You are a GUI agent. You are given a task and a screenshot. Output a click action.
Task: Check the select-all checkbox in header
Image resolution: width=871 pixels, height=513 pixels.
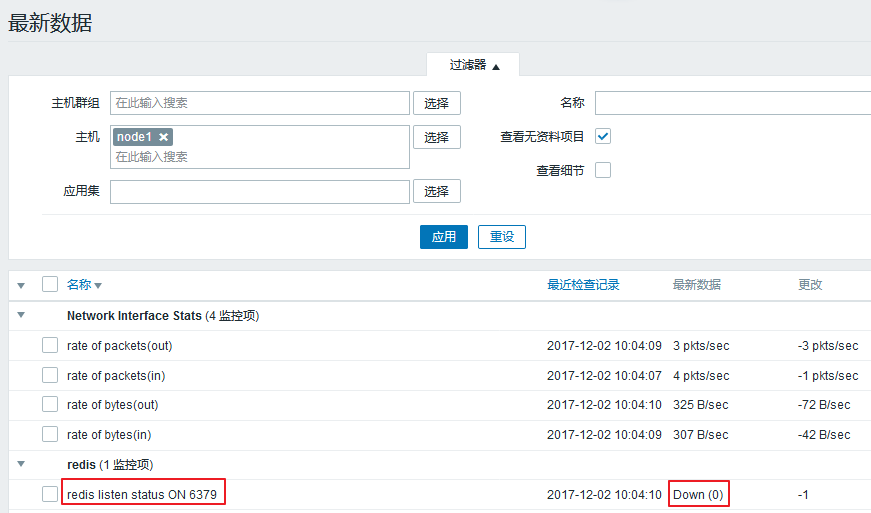coord(50,285)
